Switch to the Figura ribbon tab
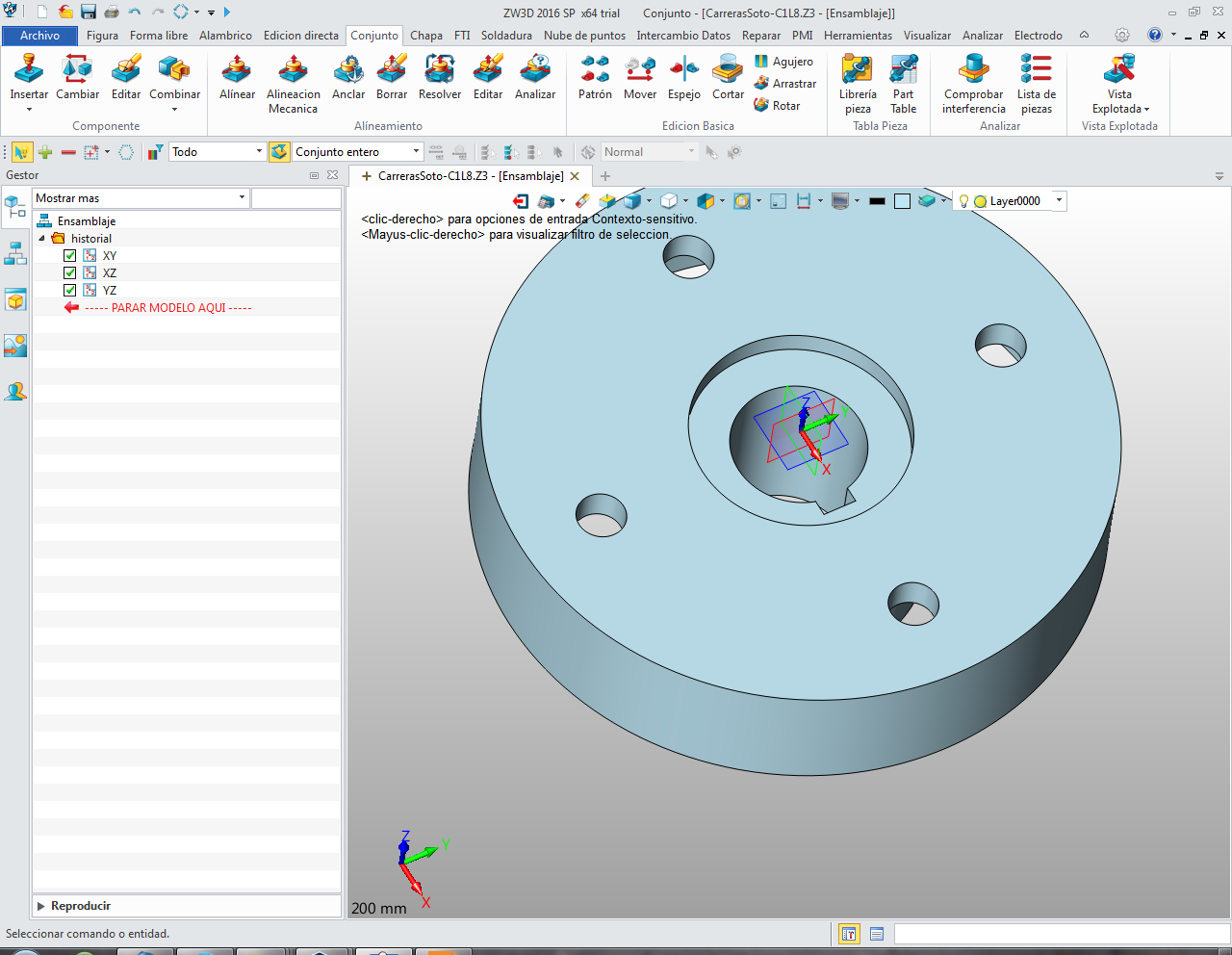The image size is (1232, 955). coord(102,36)
